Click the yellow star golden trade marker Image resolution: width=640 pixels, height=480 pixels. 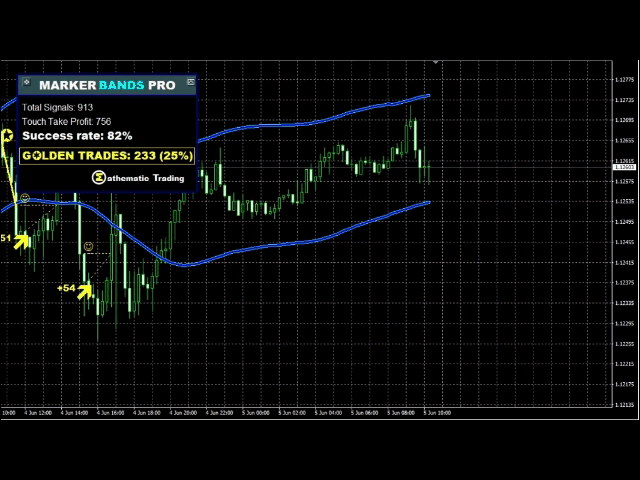point(8,136)
